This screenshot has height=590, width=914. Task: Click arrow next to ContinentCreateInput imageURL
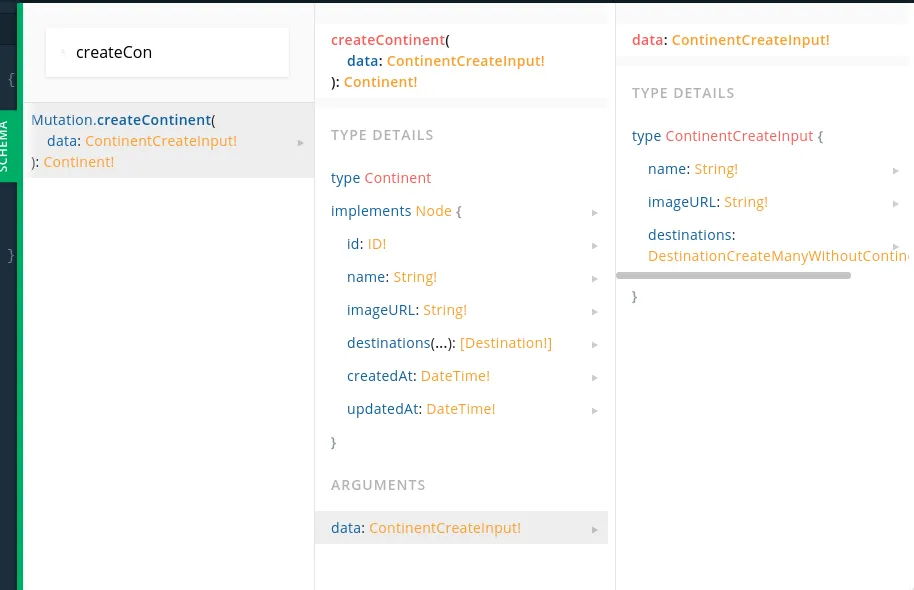coord(896,203)
